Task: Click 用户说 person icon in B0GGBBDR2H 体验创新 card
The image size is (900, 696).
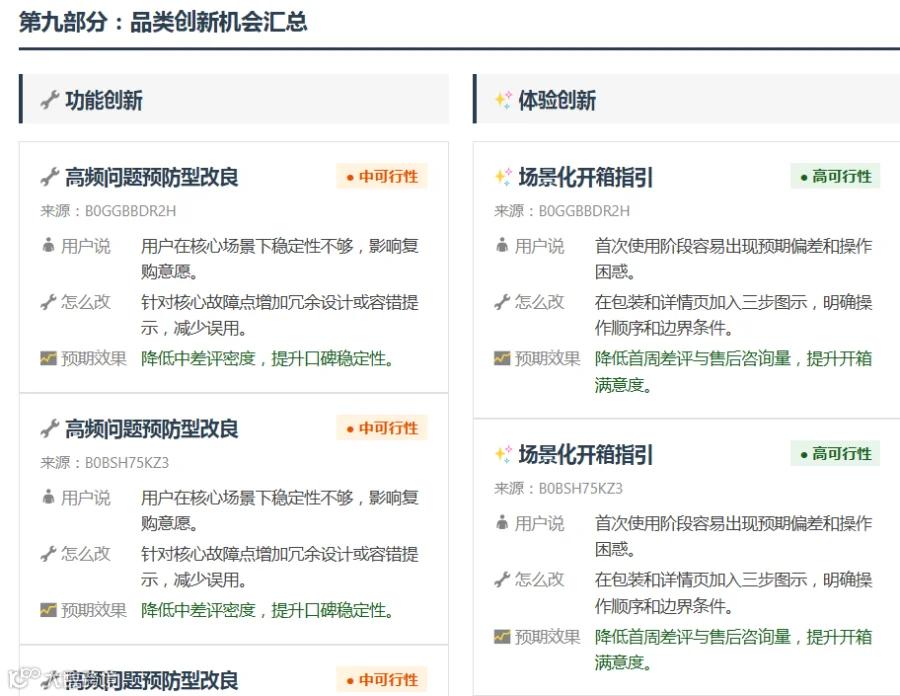Action: [502, 246]
